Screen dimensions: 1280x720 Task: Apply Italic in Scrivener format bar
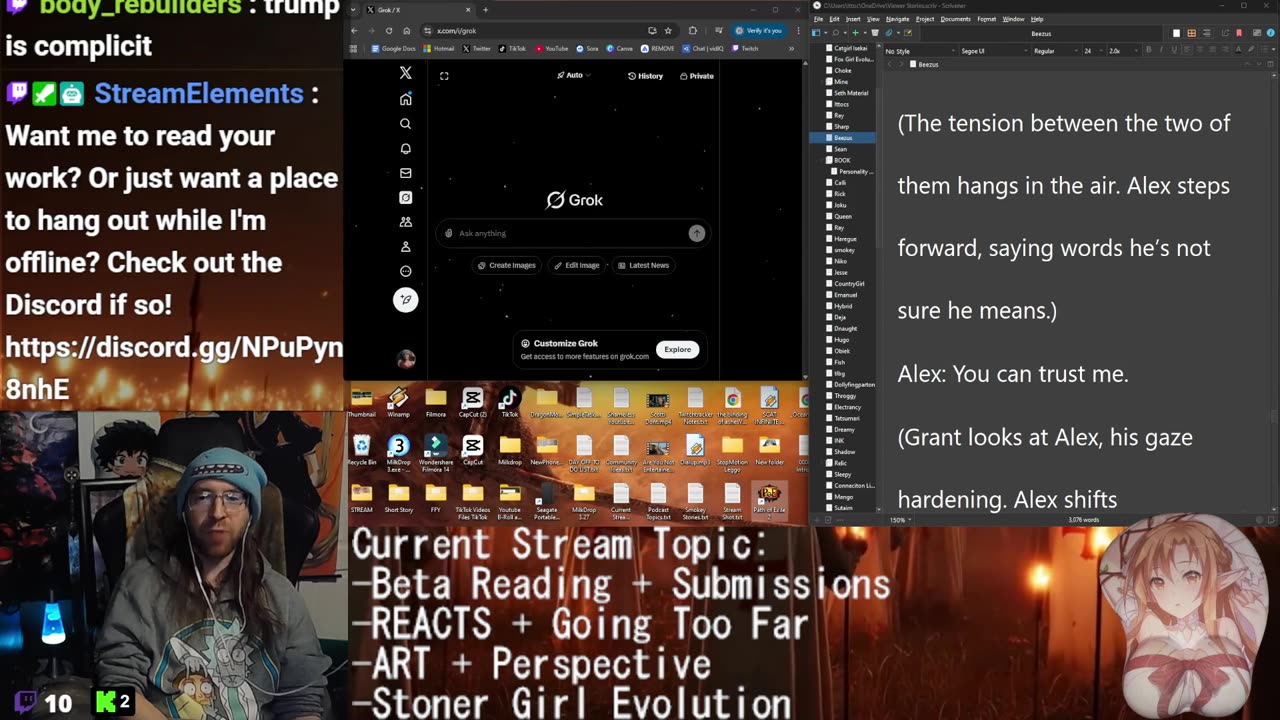[x=1161, y=50]
